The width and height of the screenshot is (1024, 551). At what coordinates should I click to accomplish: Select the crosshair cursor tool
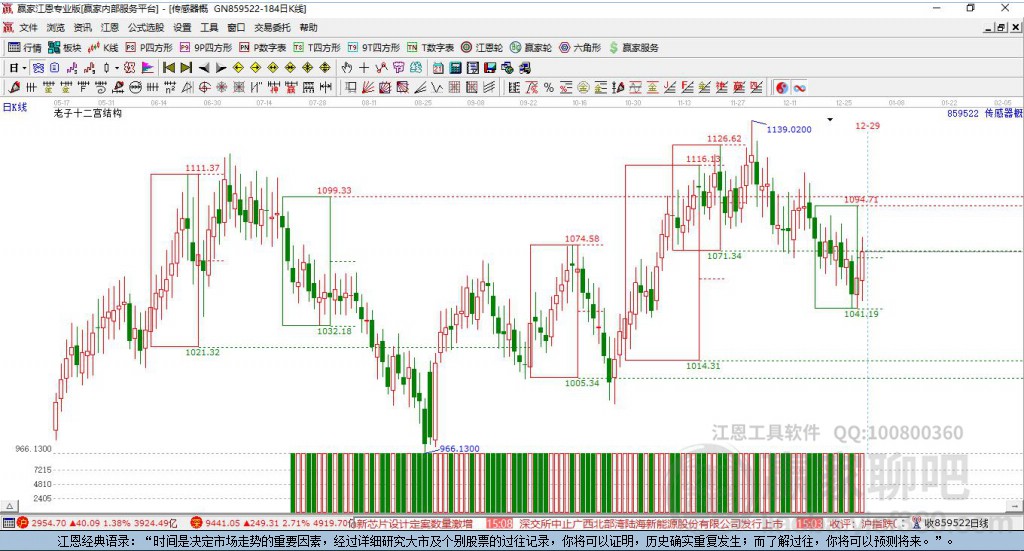(364, 67)
